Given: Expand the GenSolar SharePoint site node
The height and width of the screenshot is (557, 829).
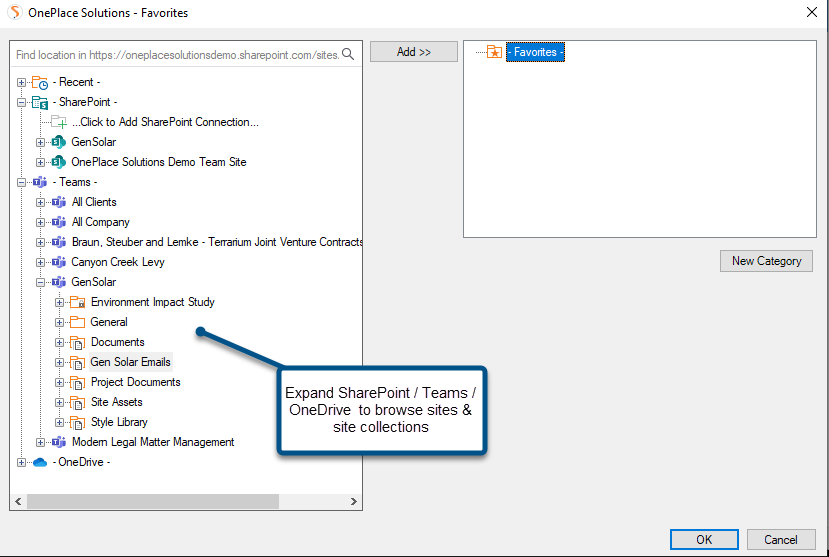Looking at the screenshot, I should 40,142.
